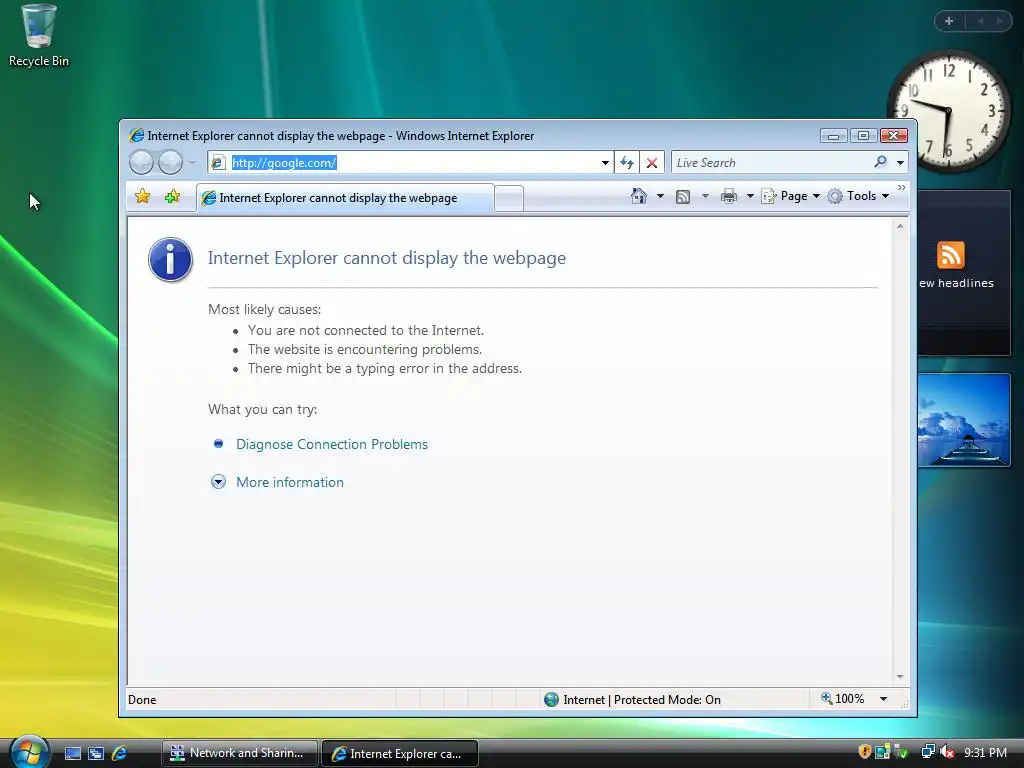Click Show Desktop quick launch icon
This screenshot has height=768, width=1024.
(72, 753)
